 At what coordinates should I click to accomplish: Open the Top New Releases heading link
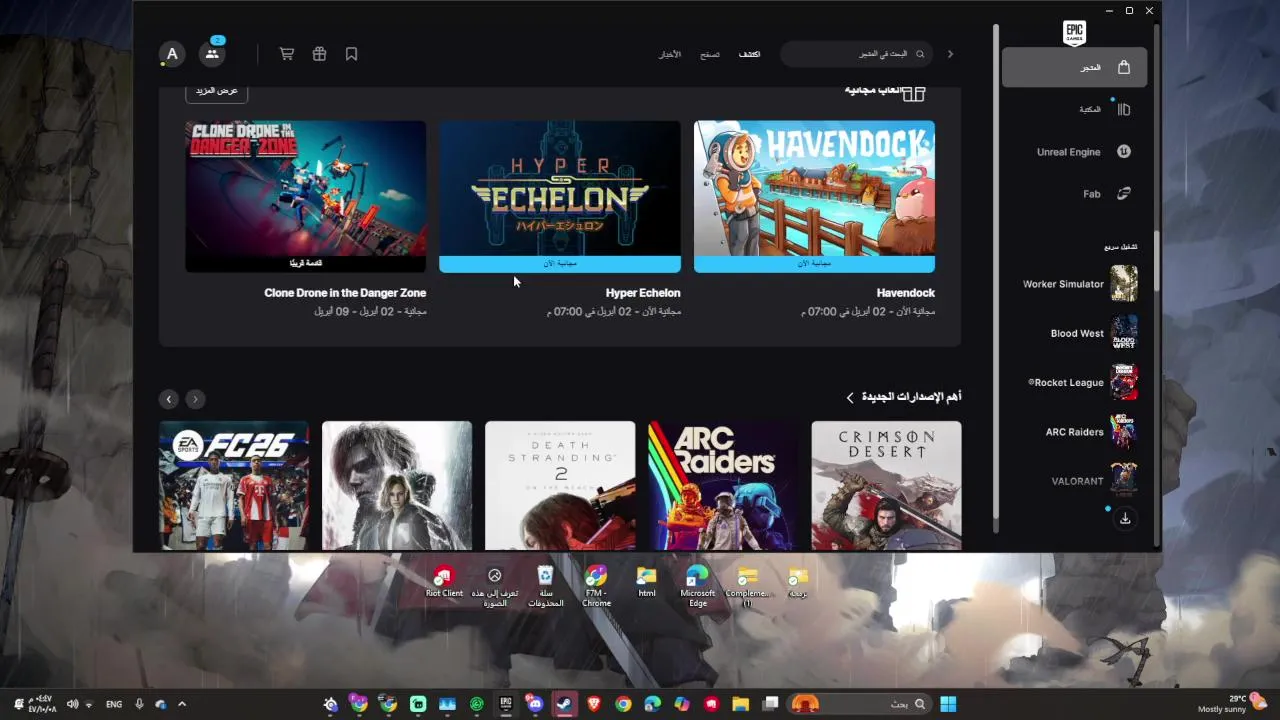click(903, 397)
